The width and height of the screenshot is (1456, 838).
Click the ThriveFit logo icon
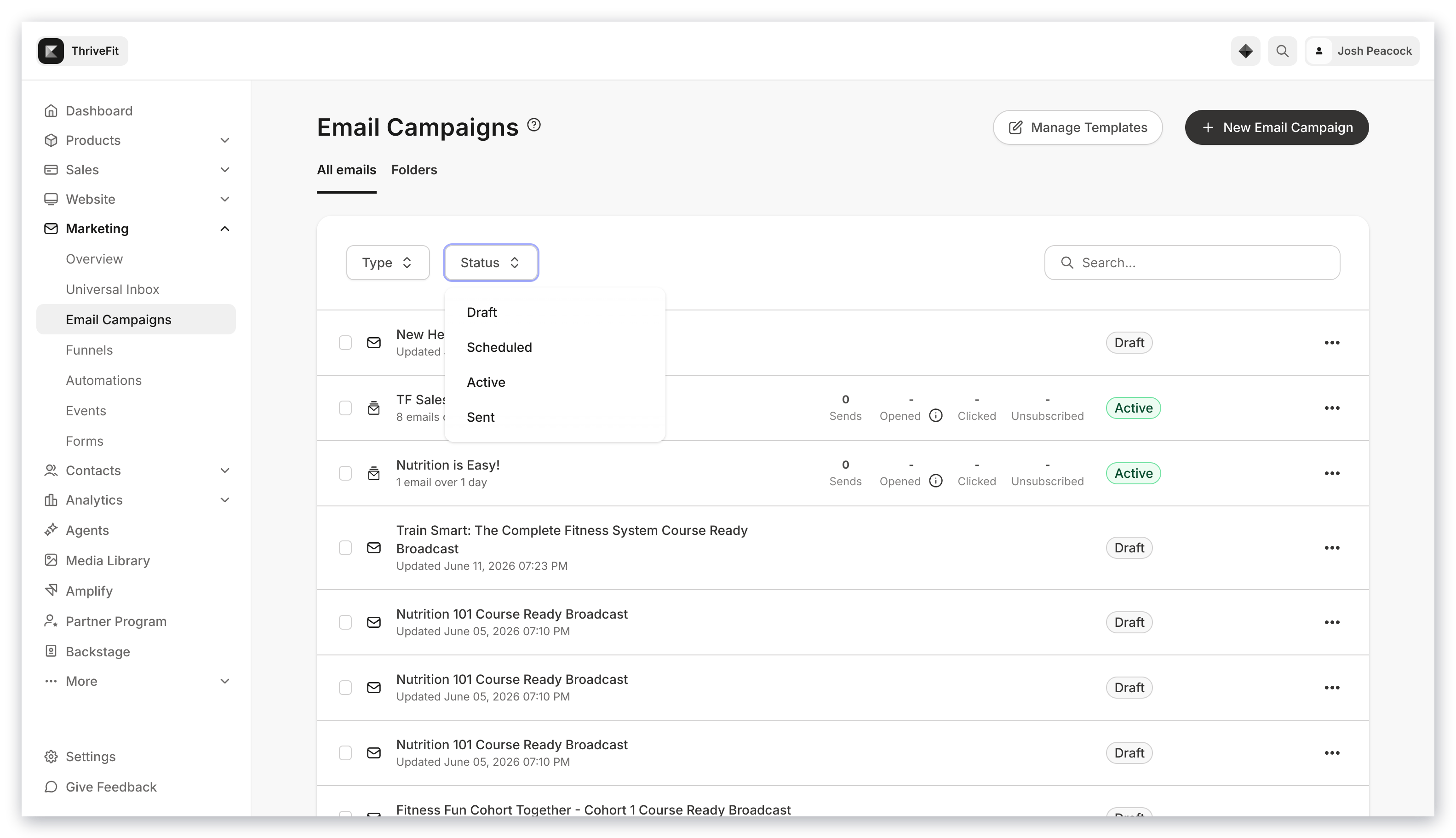(x=51, y=51)
